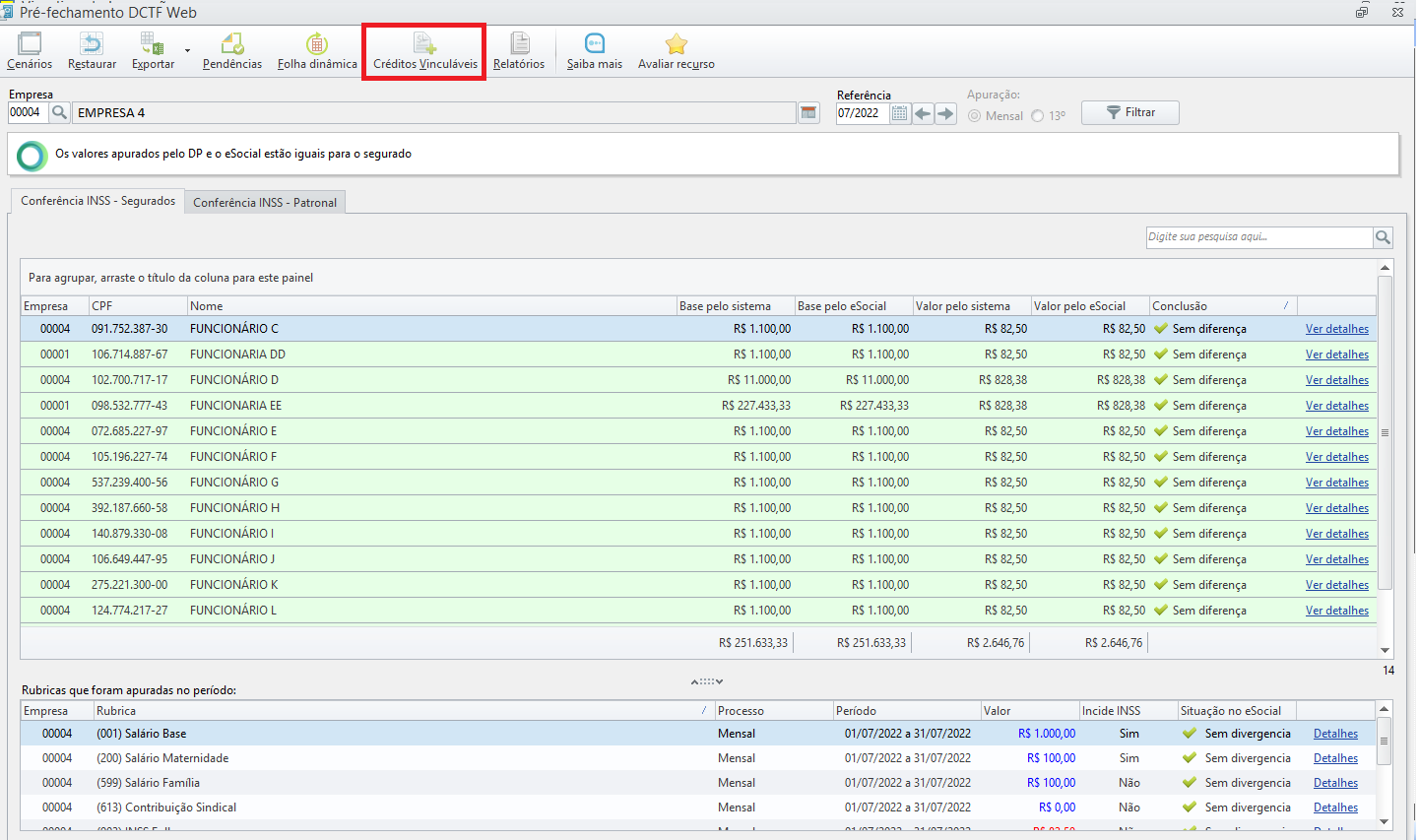Sort by CPF column header
Screen dimensions: 1419x840
pos(138,305)
